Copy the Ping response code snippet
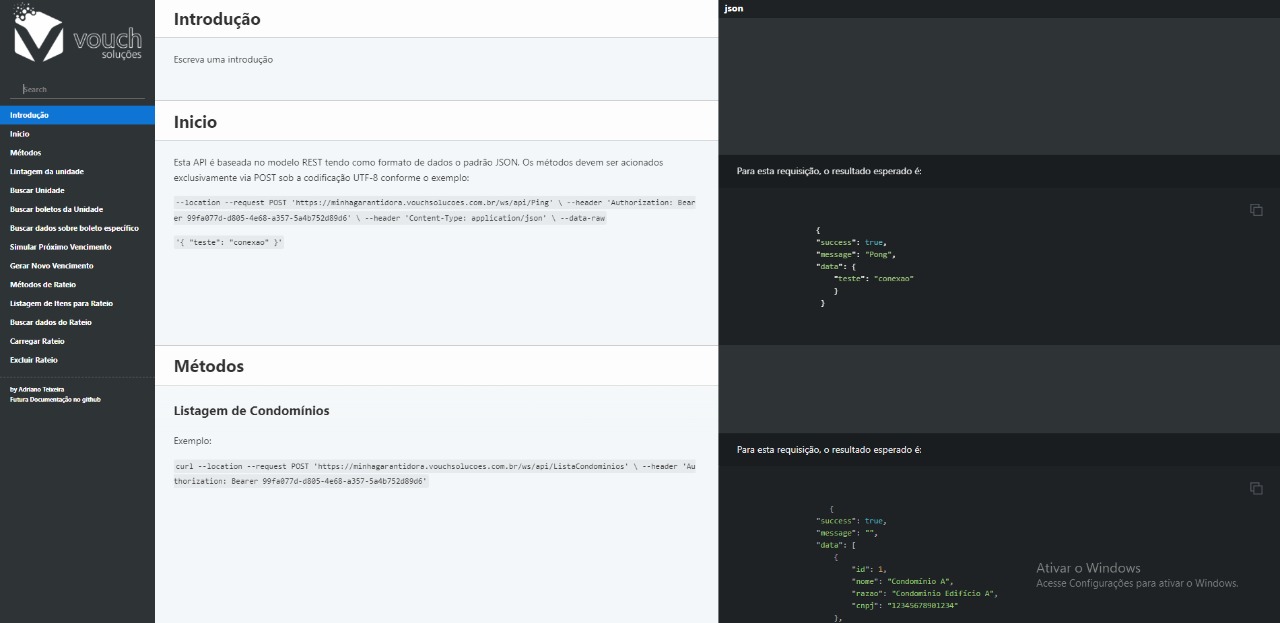Screen dimensions: 1280x623 (x=1256, y=211)
